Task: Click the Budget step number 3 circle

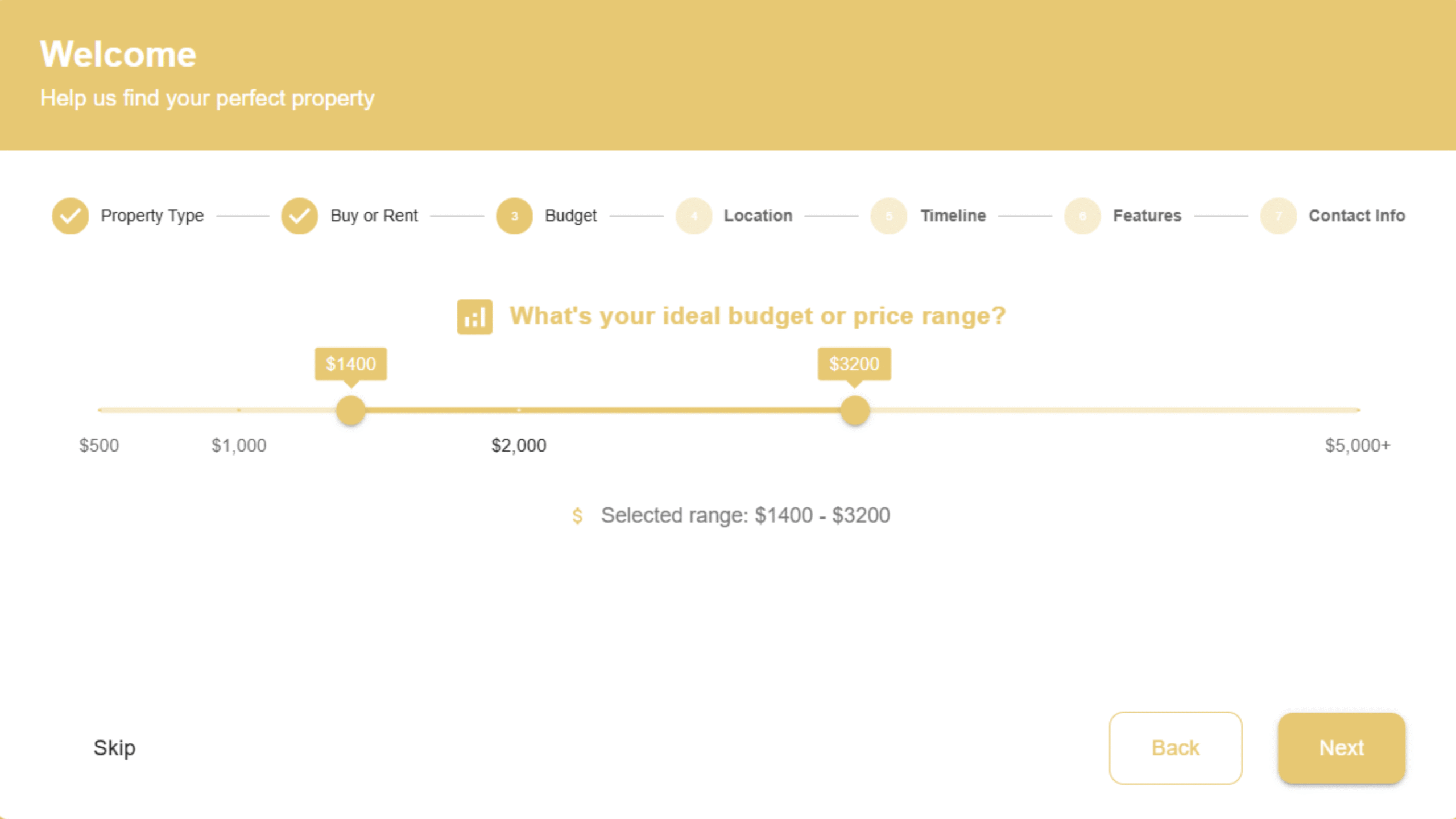Action: coord(514,216)
